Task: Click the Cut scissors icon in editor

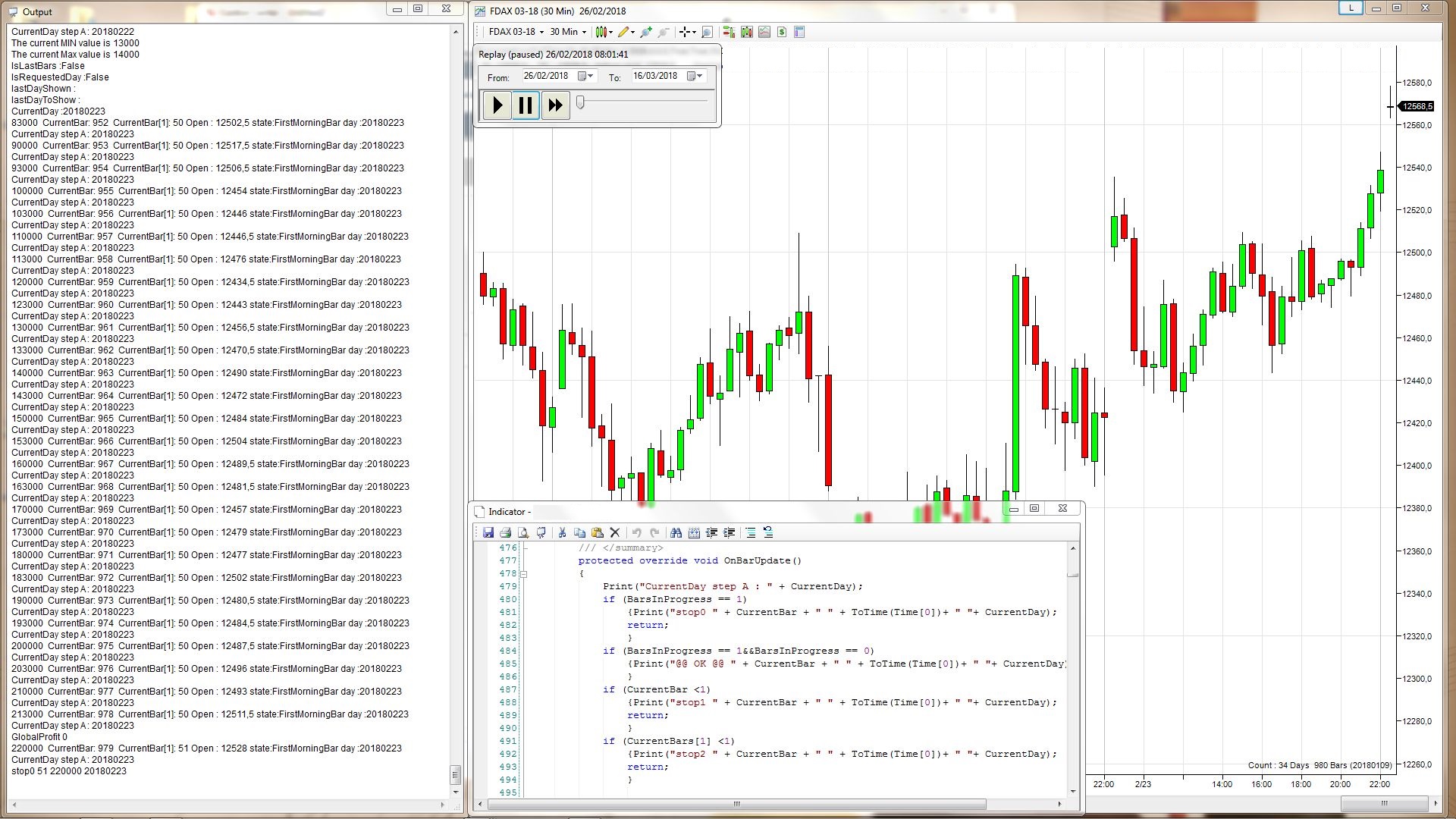Action: tap(562, 532)
